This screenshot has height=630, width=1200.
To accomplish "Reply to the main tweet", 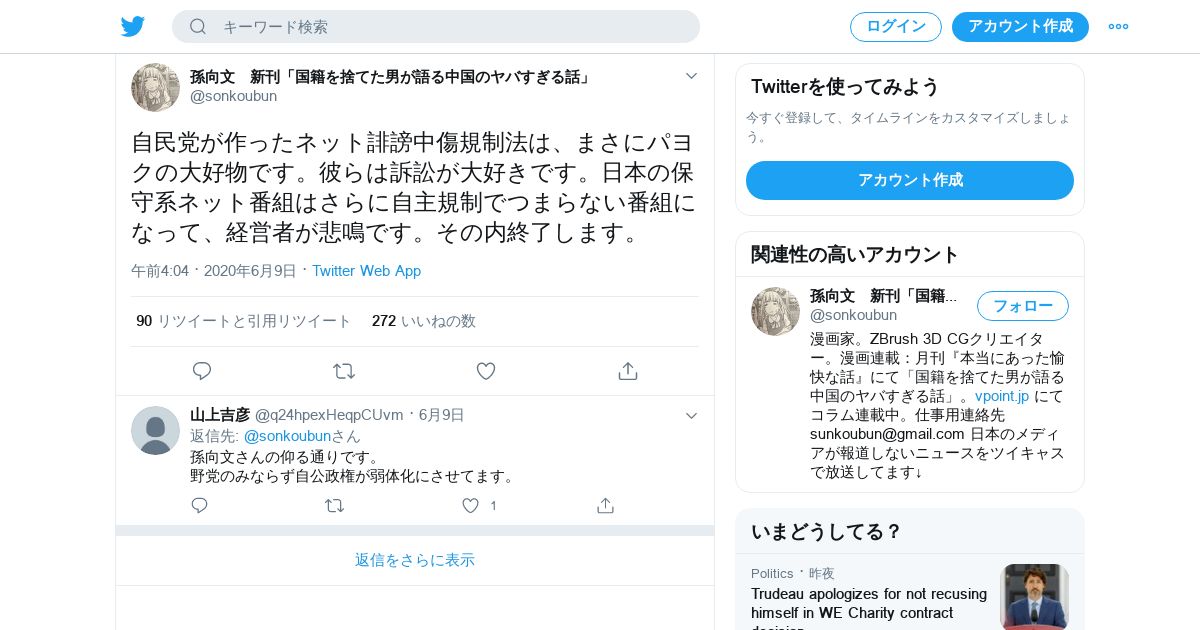I will (202, 371).
